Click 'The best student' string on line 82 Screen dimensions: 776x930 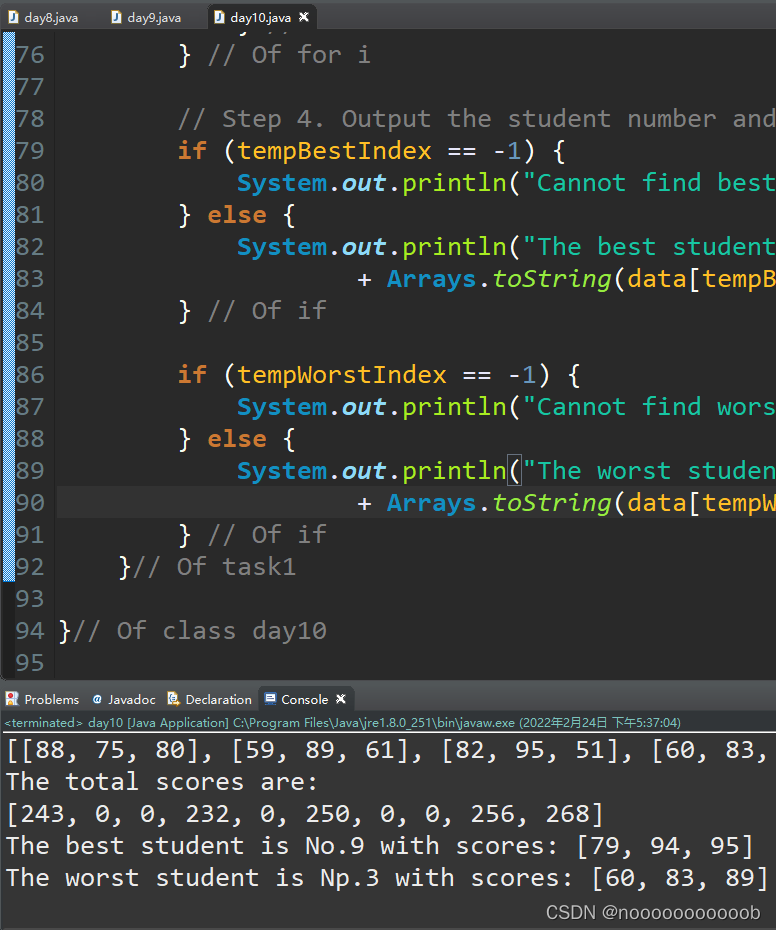(648, 247)
